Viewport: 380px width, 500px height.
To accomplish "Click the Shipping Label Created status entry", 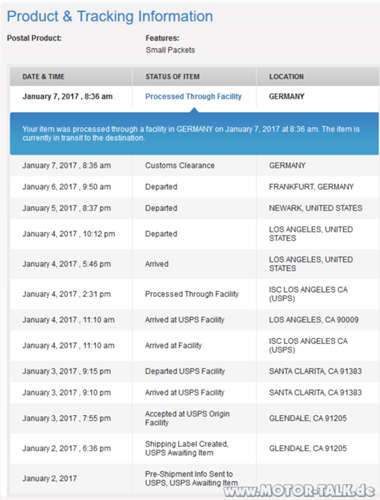I will [187, 448].
